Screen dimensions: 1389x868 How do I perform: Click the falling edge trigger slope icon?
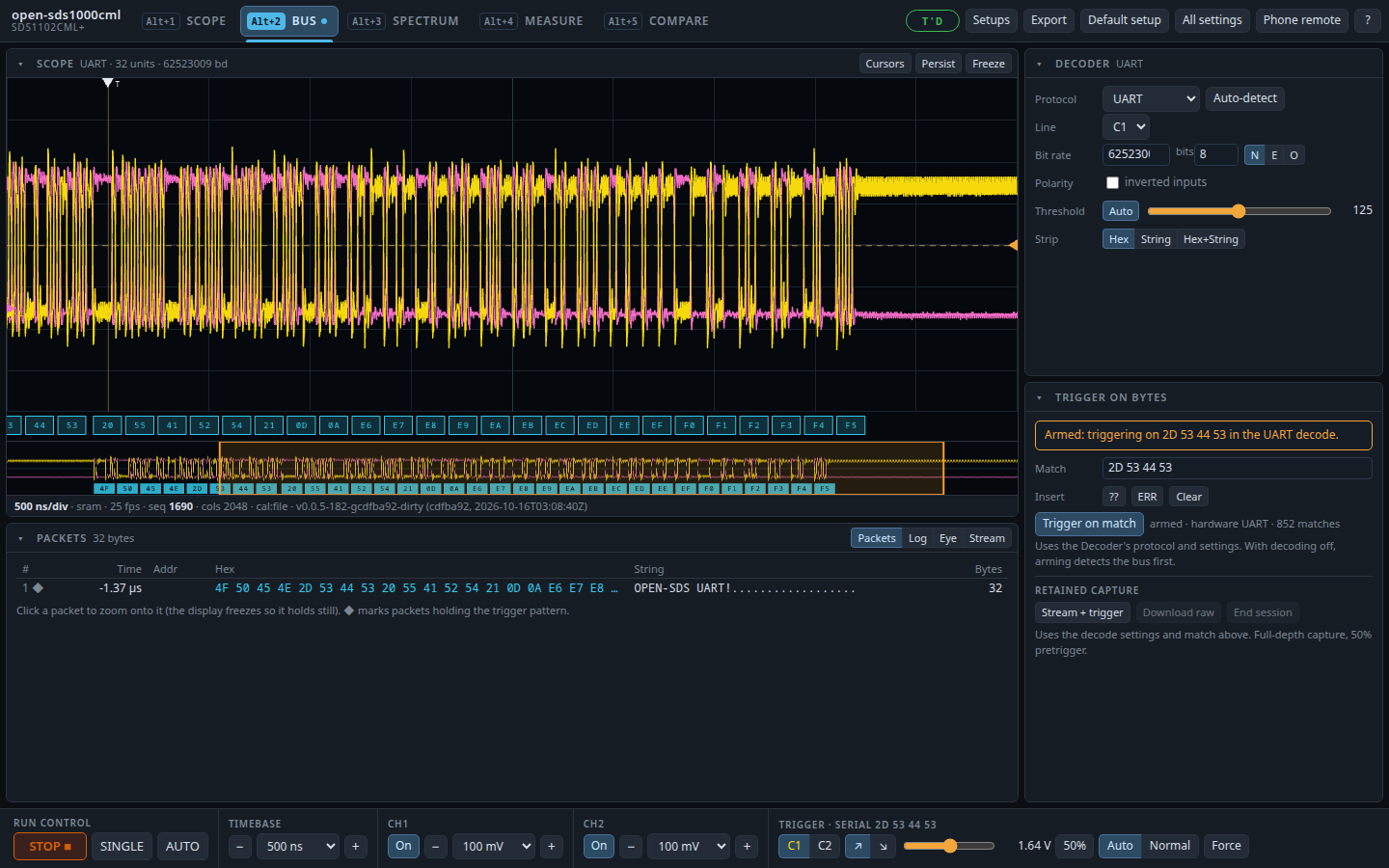[x=884, y=846]
